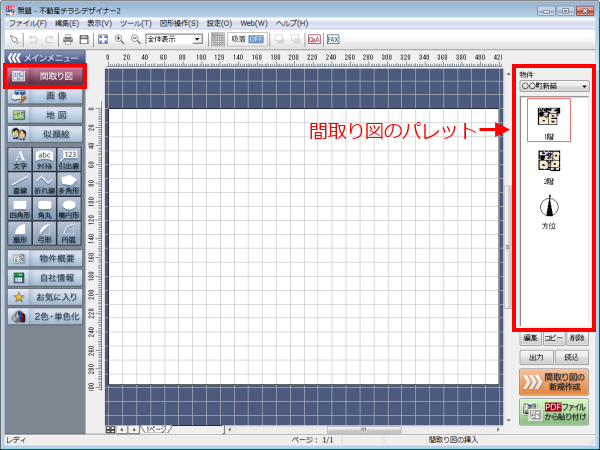This screenshot has height=450, width=600.
Task: Click the zoom in magnifier icon
Action: pos(119,39)
